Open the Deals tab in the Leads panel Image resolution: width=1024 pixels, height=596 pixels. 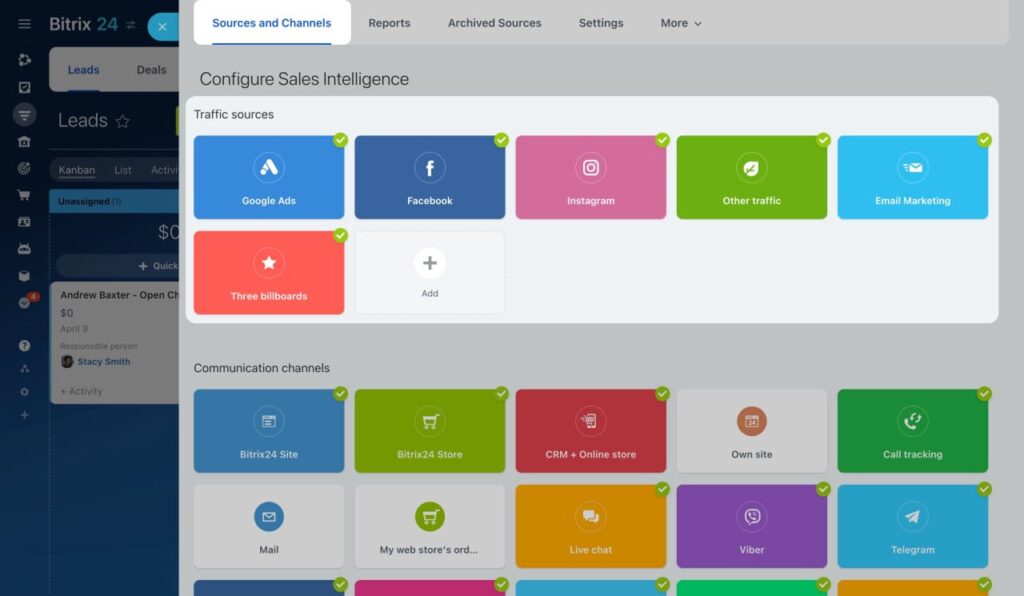(x=151, y=70)
